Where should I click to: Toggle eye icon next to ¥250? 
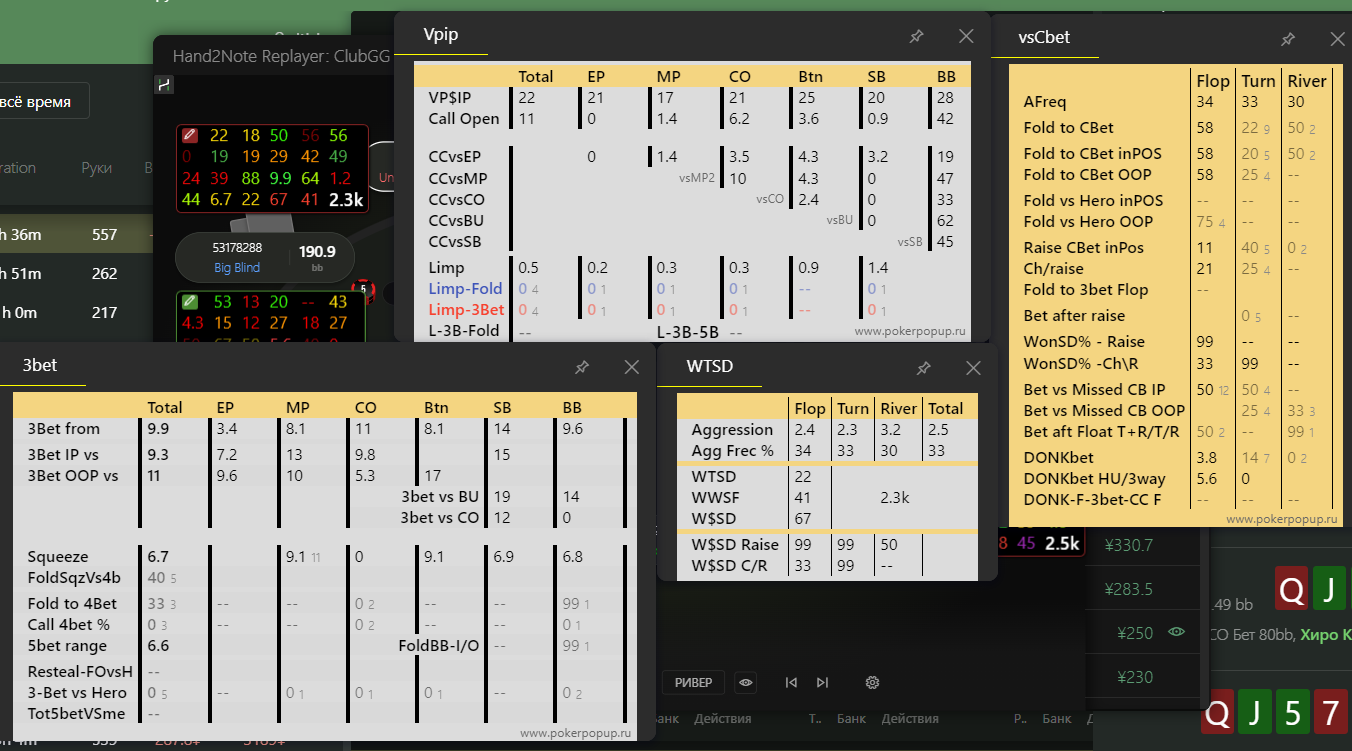point(1176,632)
